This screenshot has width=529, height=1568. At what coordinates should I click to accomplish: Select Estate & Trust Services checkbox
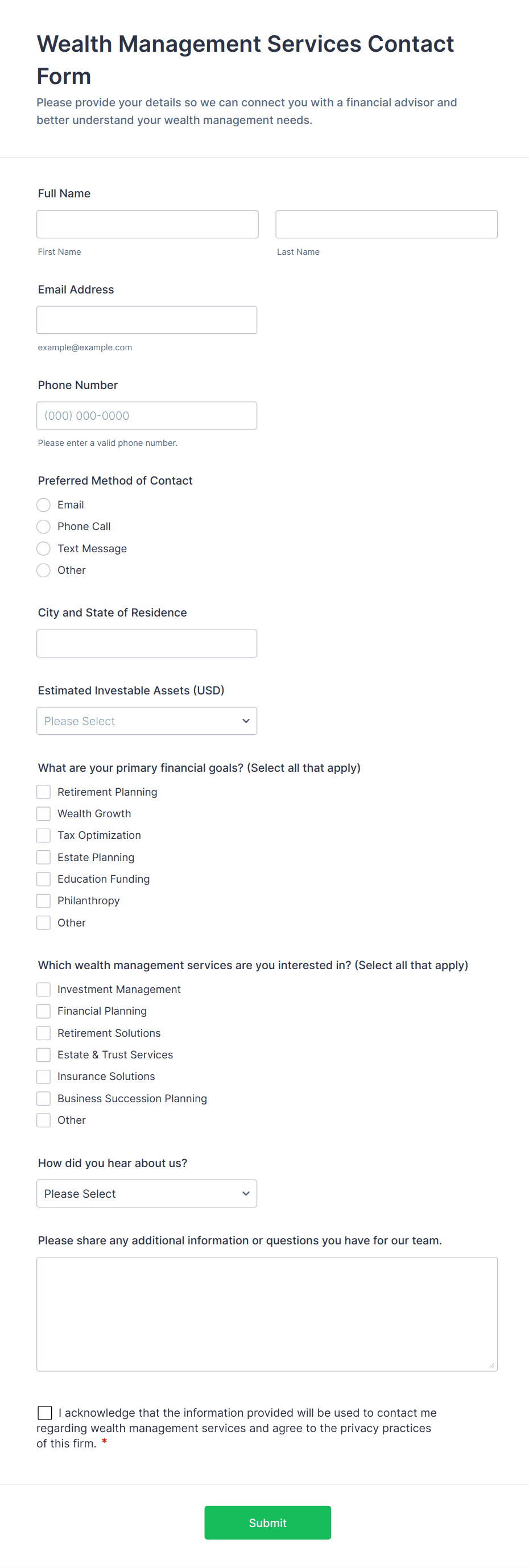(x=43, y=1054)
